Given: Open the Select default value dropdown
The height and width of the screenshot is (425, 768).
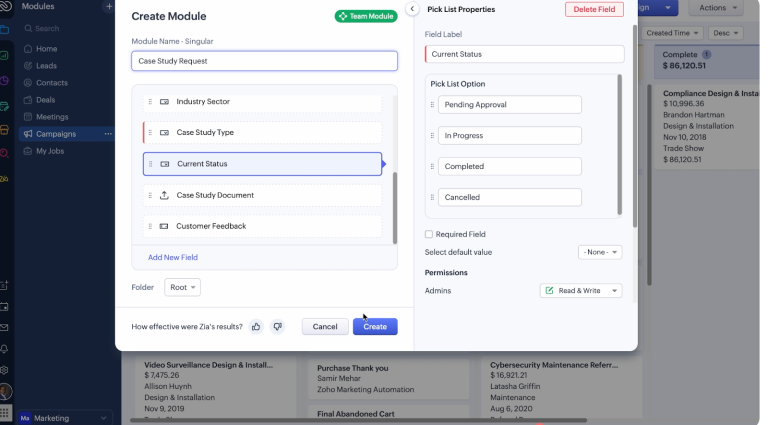Looking at the screenshot, I should 600,252.
